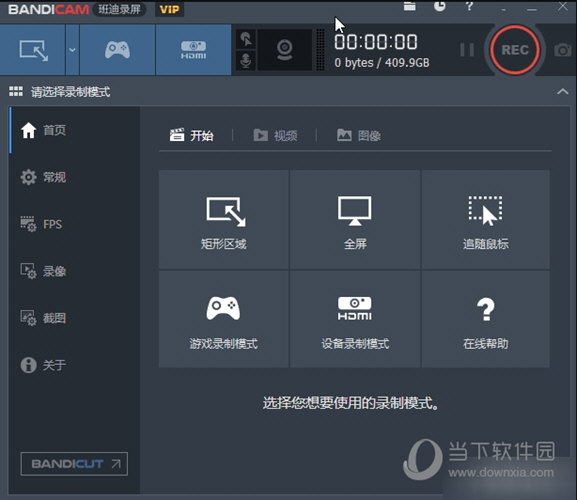Viewport: 577px width, 500px height.
Task: Switch to the 图像 tab
Action: [x=359, y=135]
